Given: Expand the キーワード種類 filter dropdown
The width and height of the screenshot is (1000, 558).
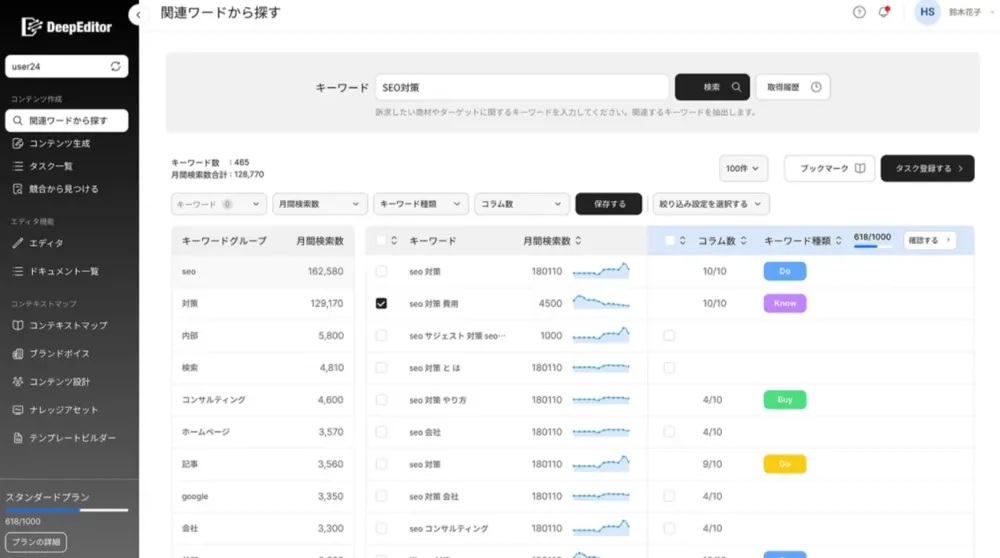Looking at the screenshot, I should pyautogui.click(x=421, y=204).
